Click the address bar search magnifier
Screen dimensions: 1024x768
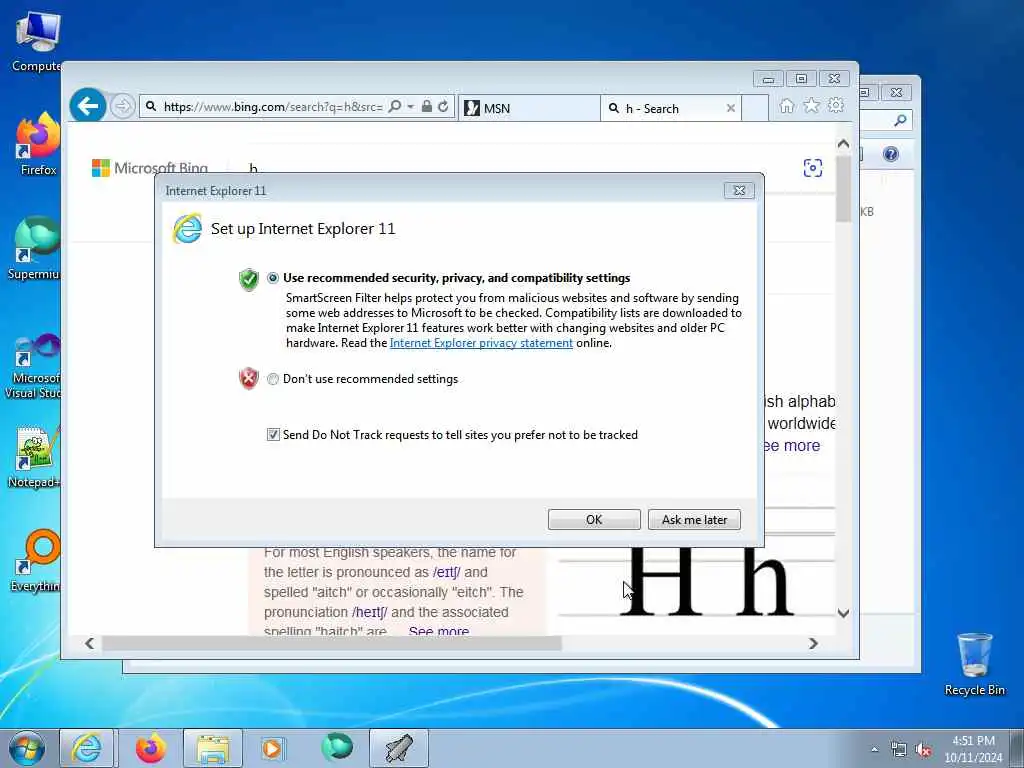394,106
